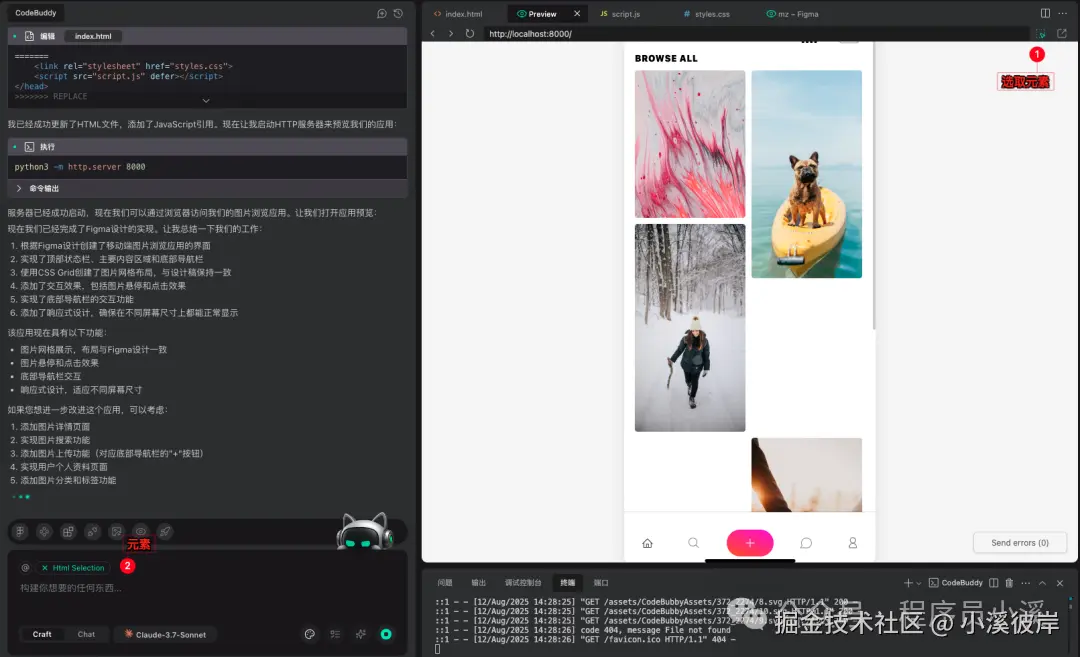The width and height of the screenshot is (1080, 657).
Task: Open the Claude-3.7-Sonnet model dropdown
Action: pyautogui.click(x=165, y=634)
